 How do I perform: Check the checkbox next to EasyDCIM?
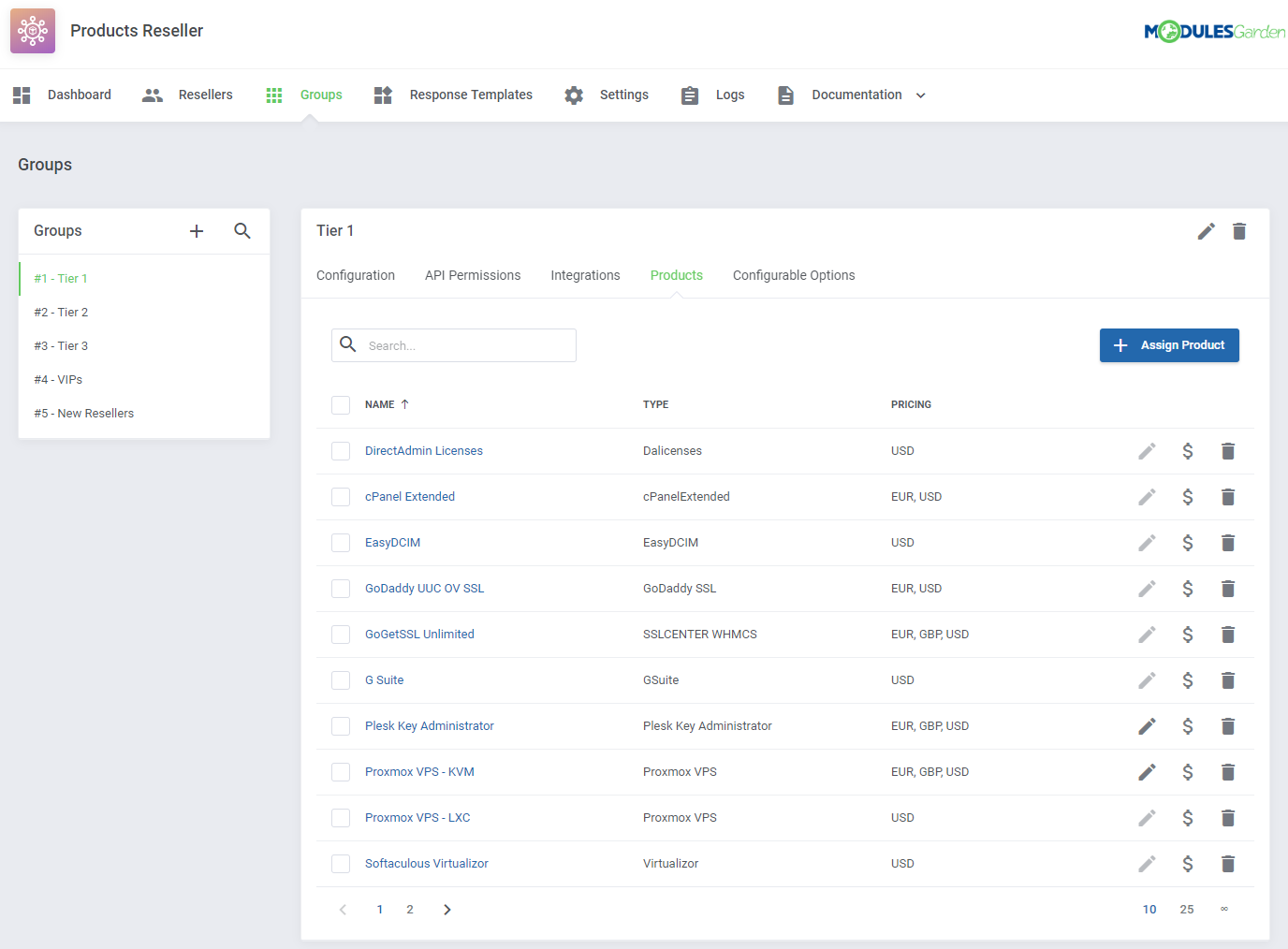(341, 542)
